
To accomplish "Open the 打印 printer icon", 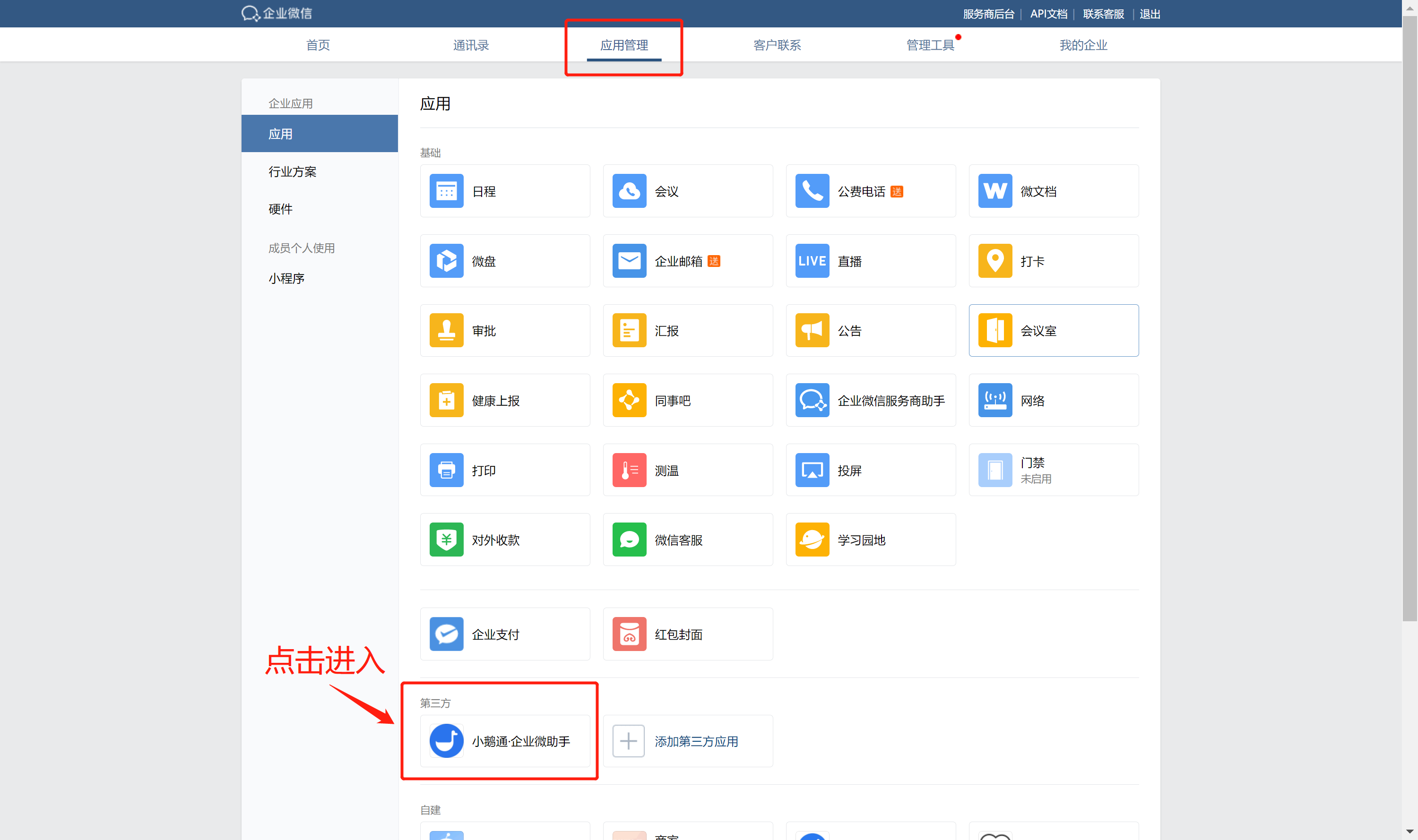I will [x=446, y=471].
